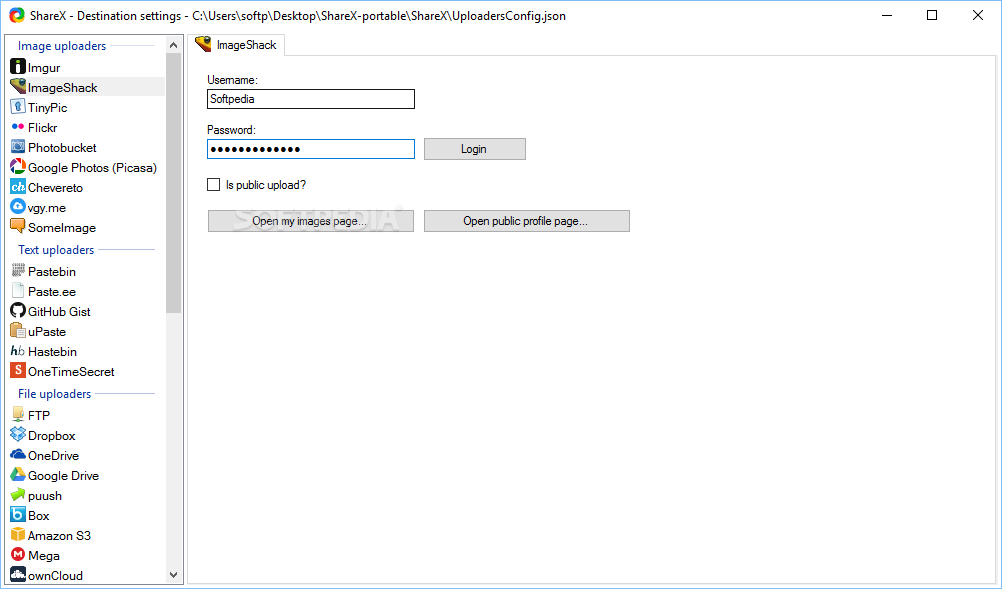Choose the OneTimeSecret uploader icon

18,371
